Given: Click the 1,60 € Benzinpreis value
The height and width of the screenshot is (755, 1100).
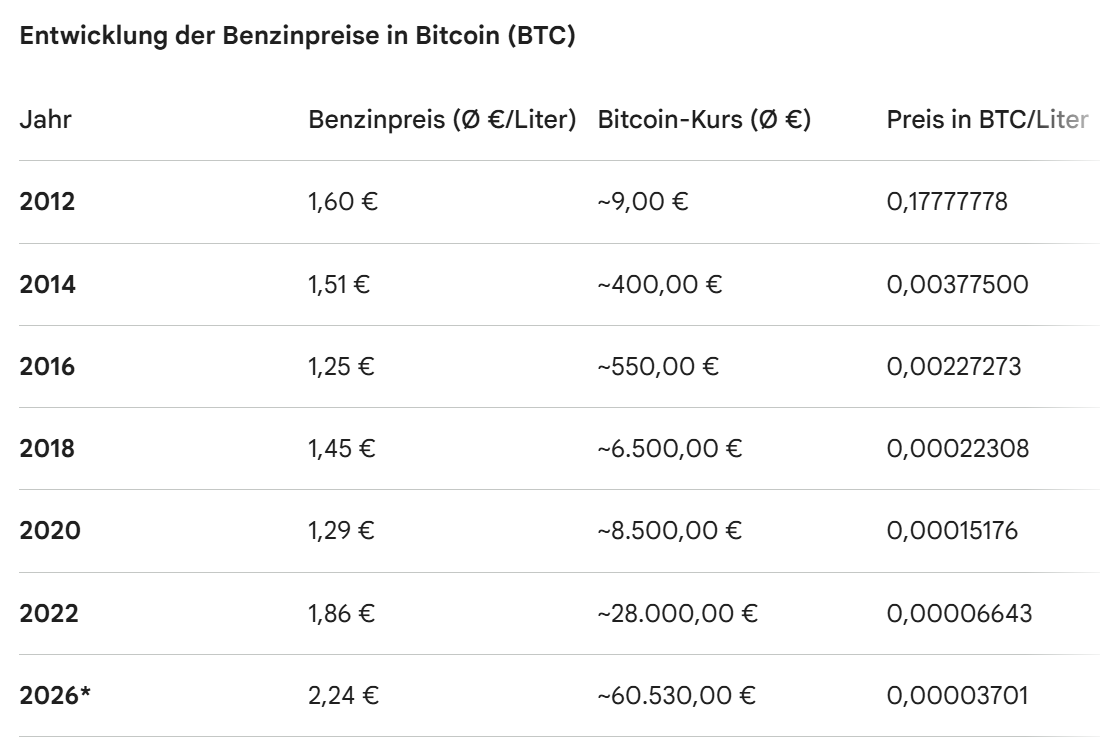Looking at the screenshot, I should (x=343, y=202).
